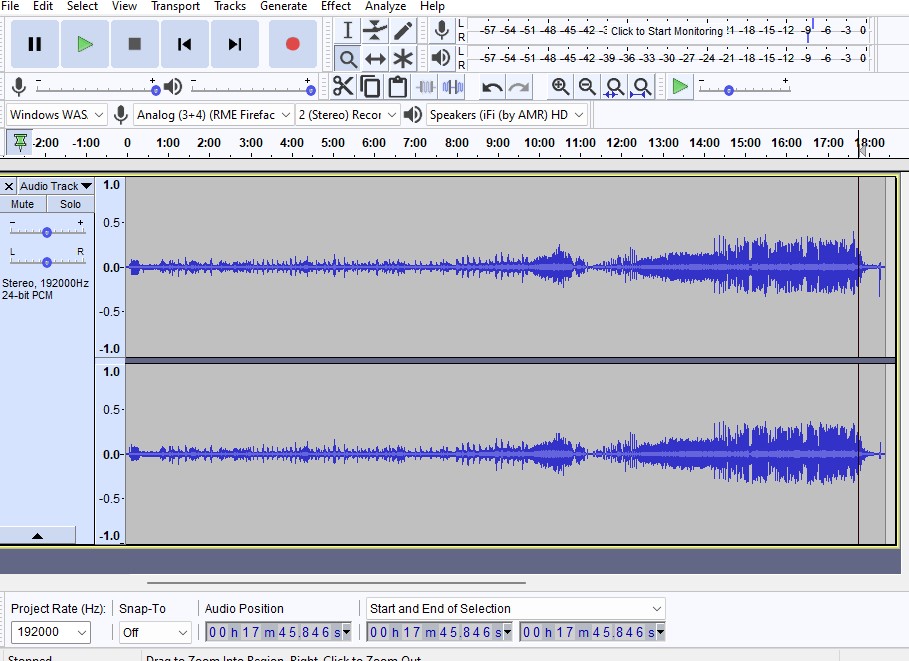Select the Selection (I-beam) tool
The image size is (909, 661).
point(347,30)
